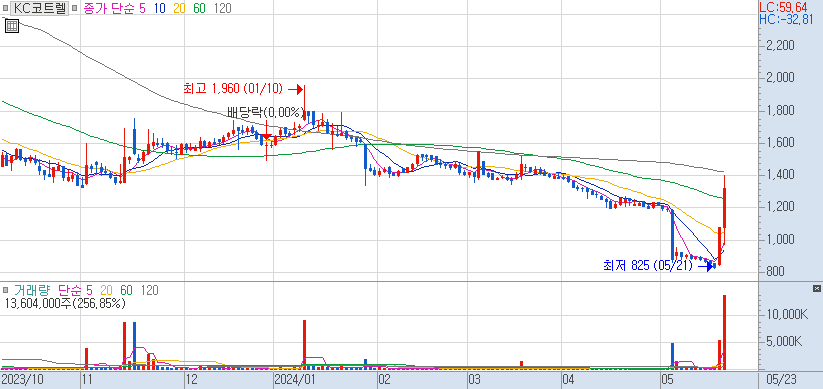
Task: Click the HC:-32.81 value
Action: coord(786,20)
